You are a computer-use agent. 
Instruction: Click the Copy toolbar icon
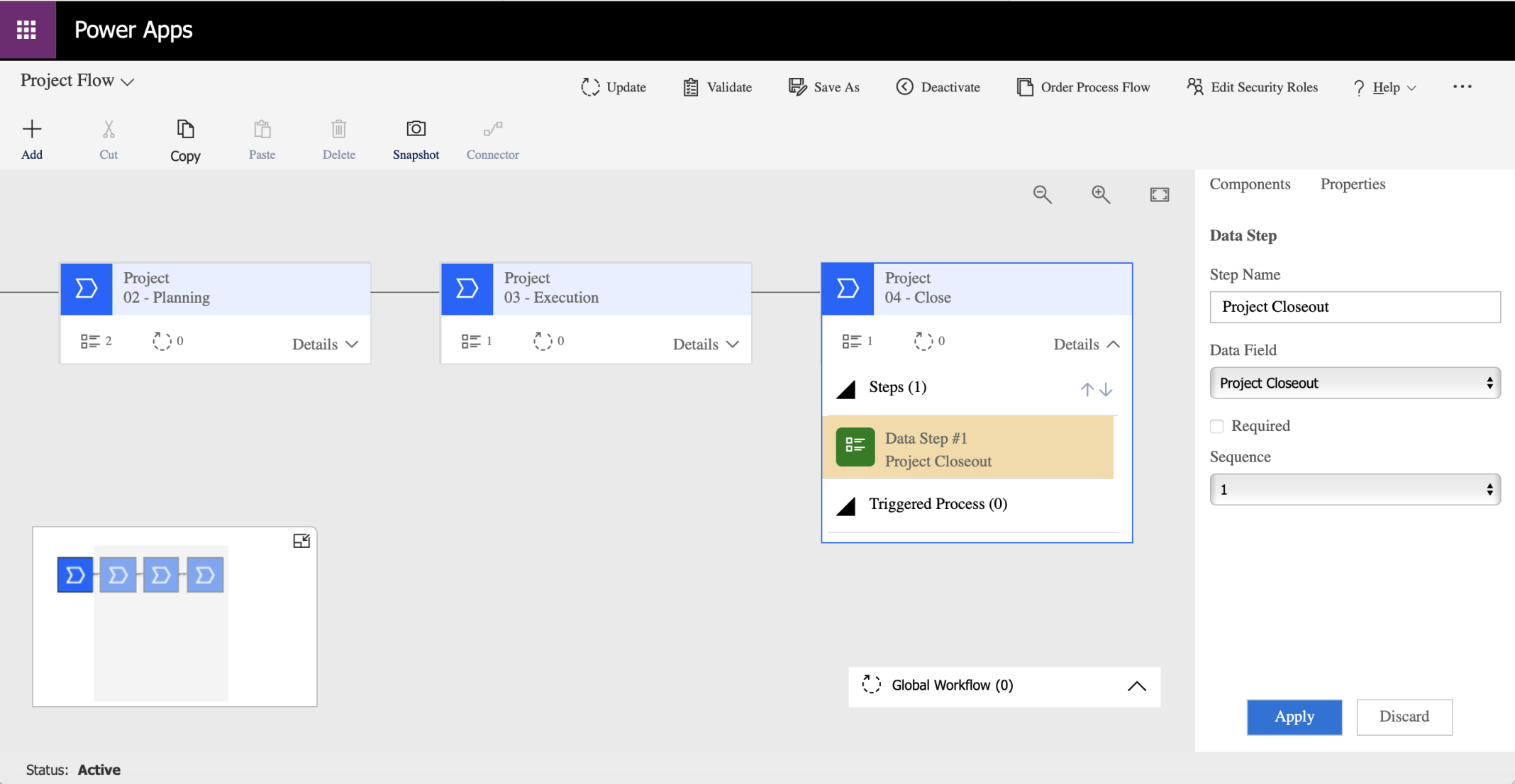[x=185, y=129]
